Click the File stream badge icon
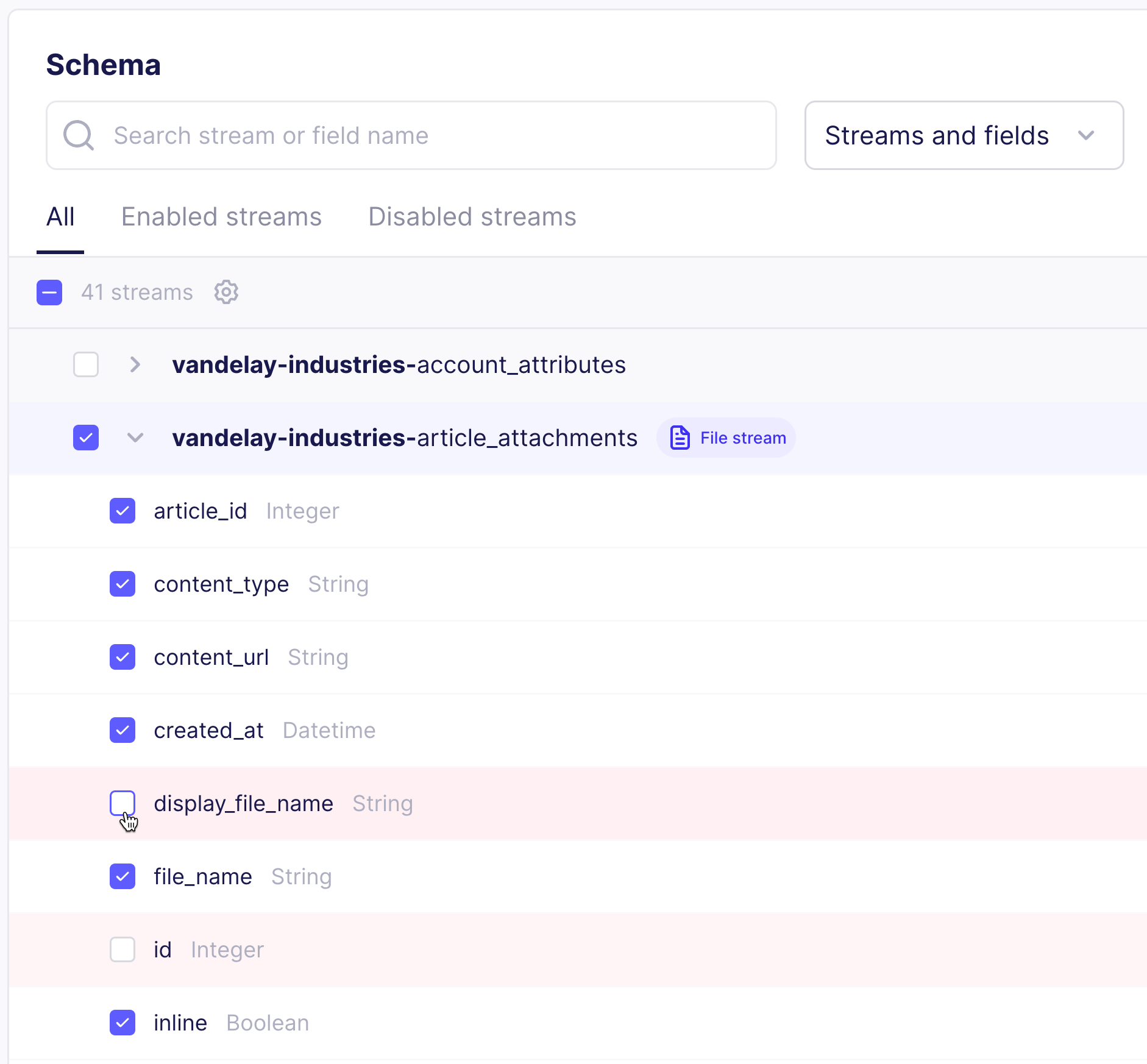 pos(679,437)
